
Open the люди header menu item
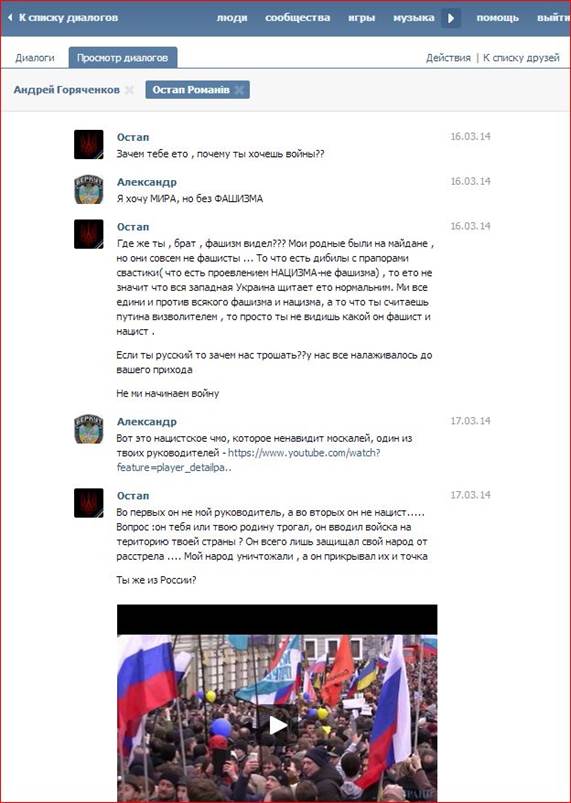pyautogui.click(x=232, y=18)
